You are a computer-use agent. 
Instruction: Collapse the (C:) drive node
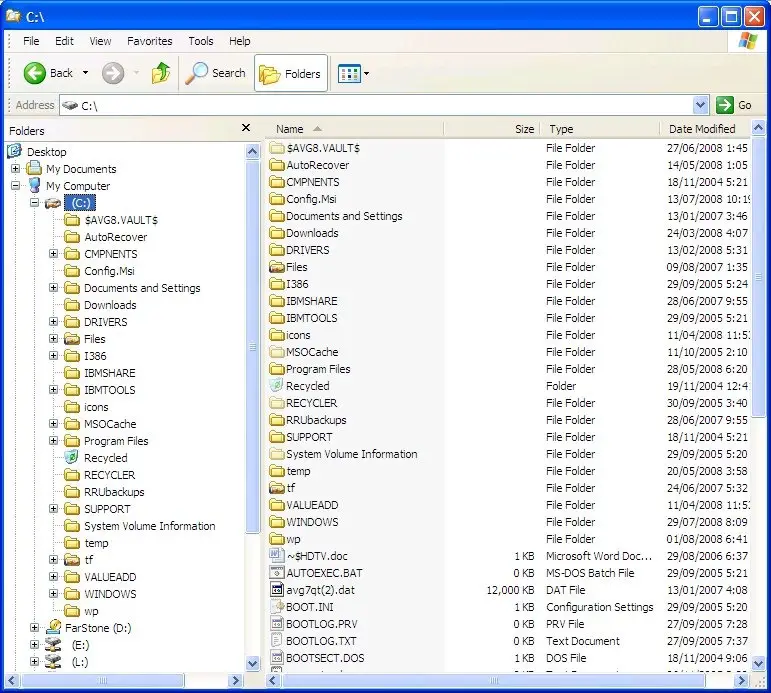click(x=34, y=203)
